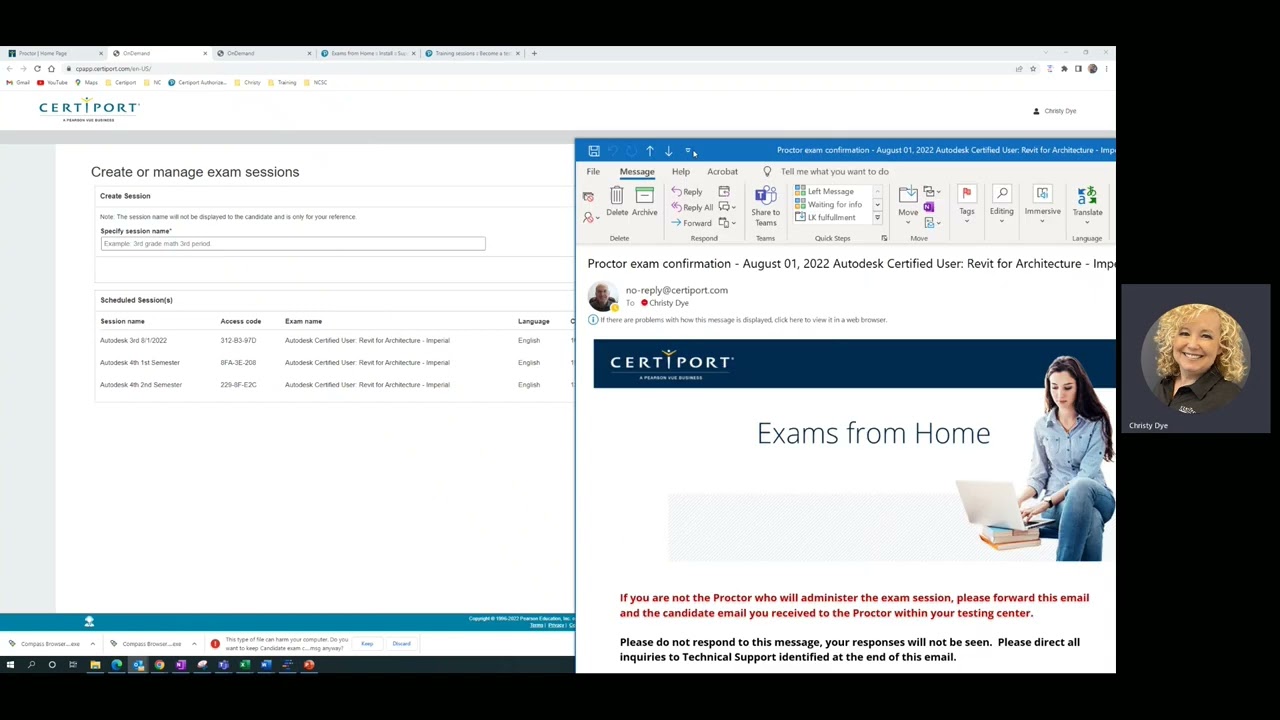Switch to the Acrobat ribbon tab

(722, 172)
